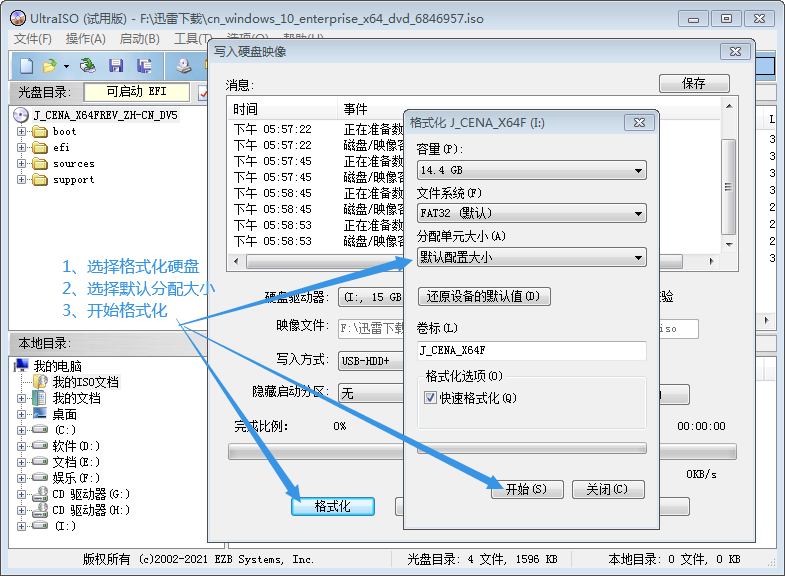785x576 pixels.
Task: Select 我的ISO文档 in local tree
Action: pos(86,382)
